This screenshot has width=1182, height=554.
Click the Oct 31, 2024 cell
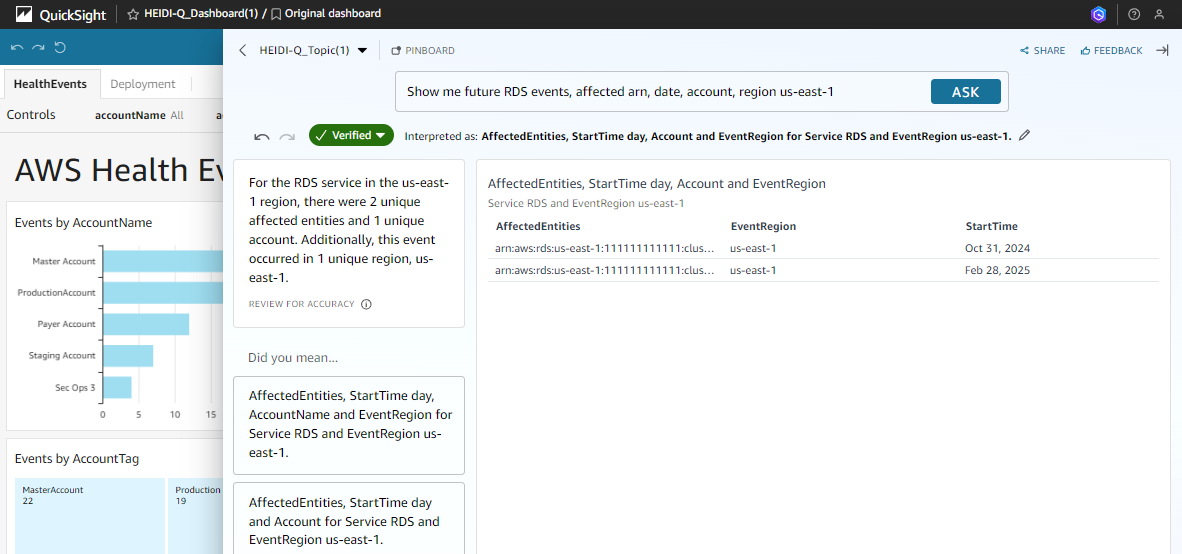[997, 248]
